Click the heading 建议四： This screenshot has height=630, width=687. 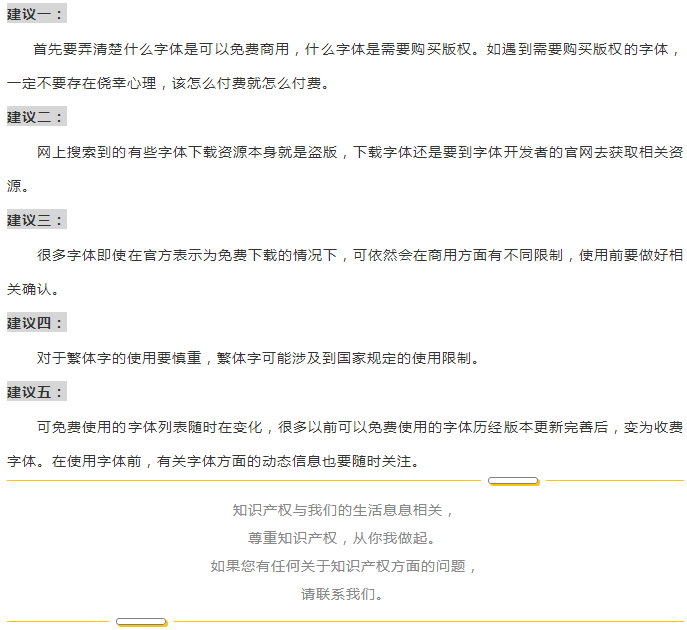tap(37, 322)
